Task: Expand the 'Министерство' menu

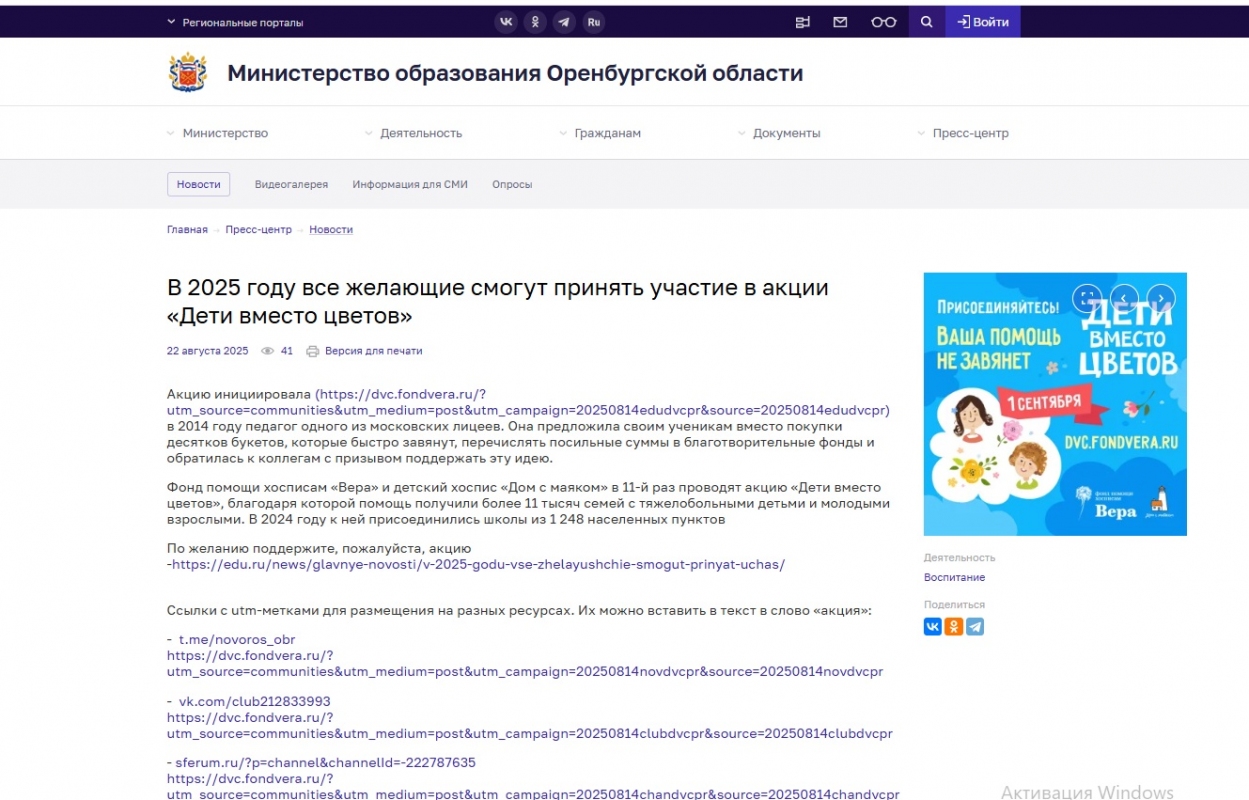Action: (x=224, y=133)
